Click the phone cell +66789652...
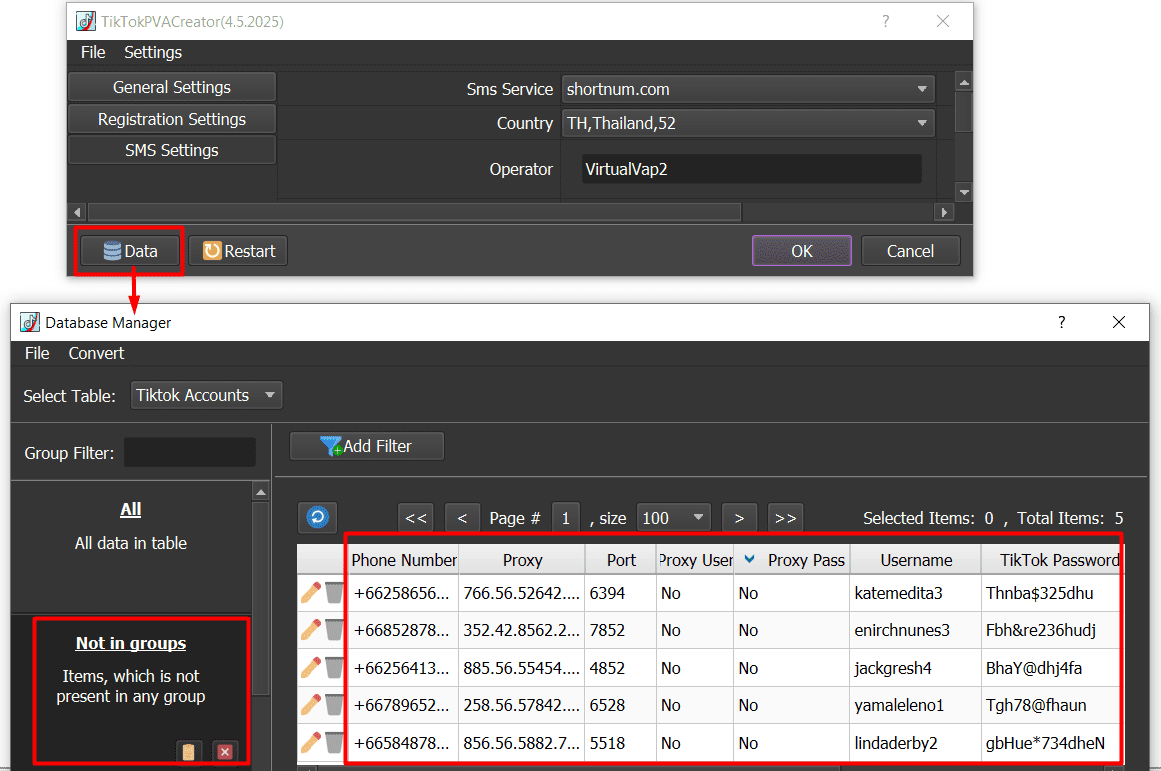The image size is (1161, 771). point(402,705)
